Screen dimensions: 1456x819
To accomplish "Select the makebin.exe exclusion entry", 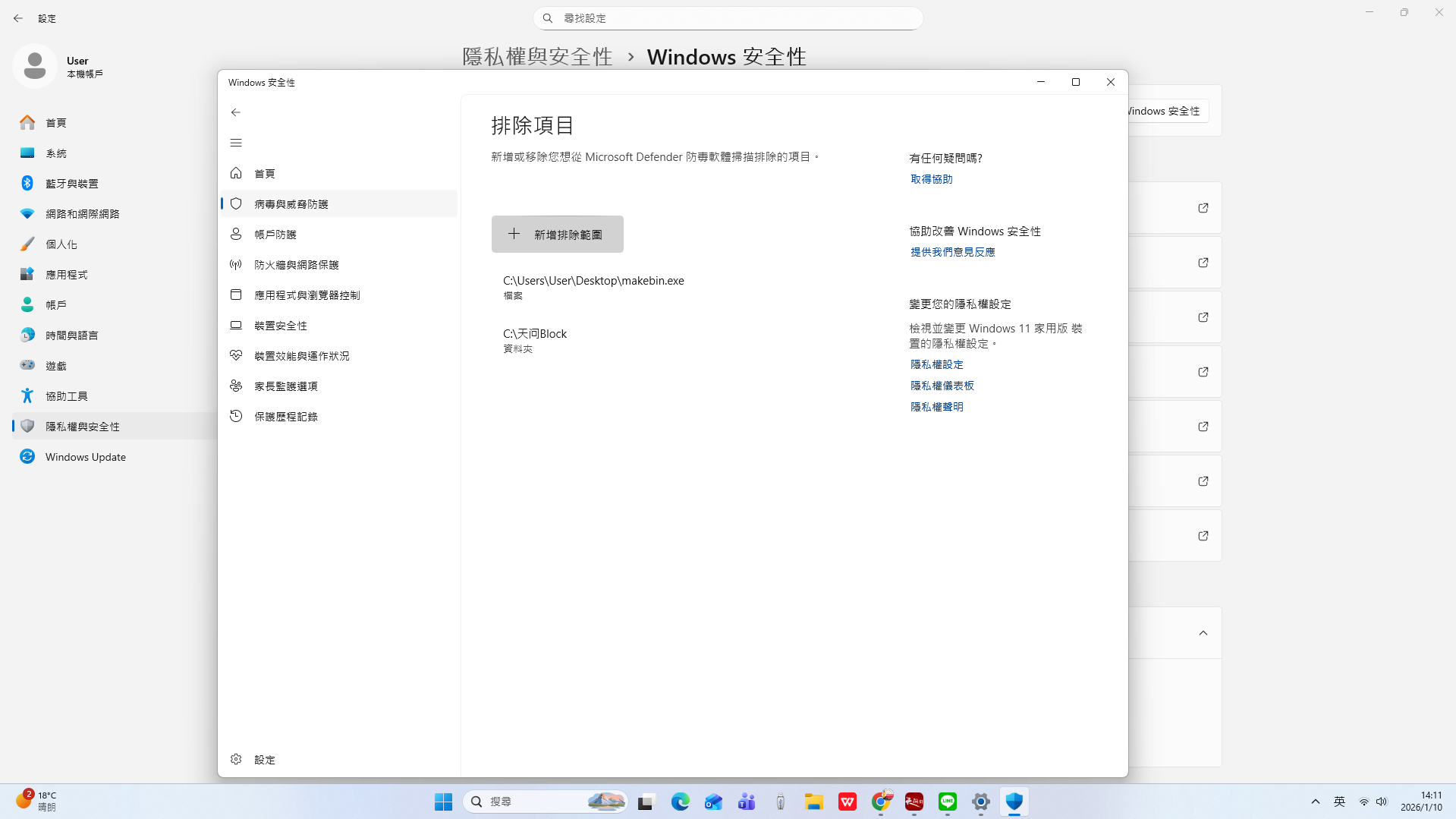I will (x=593, y=287).
